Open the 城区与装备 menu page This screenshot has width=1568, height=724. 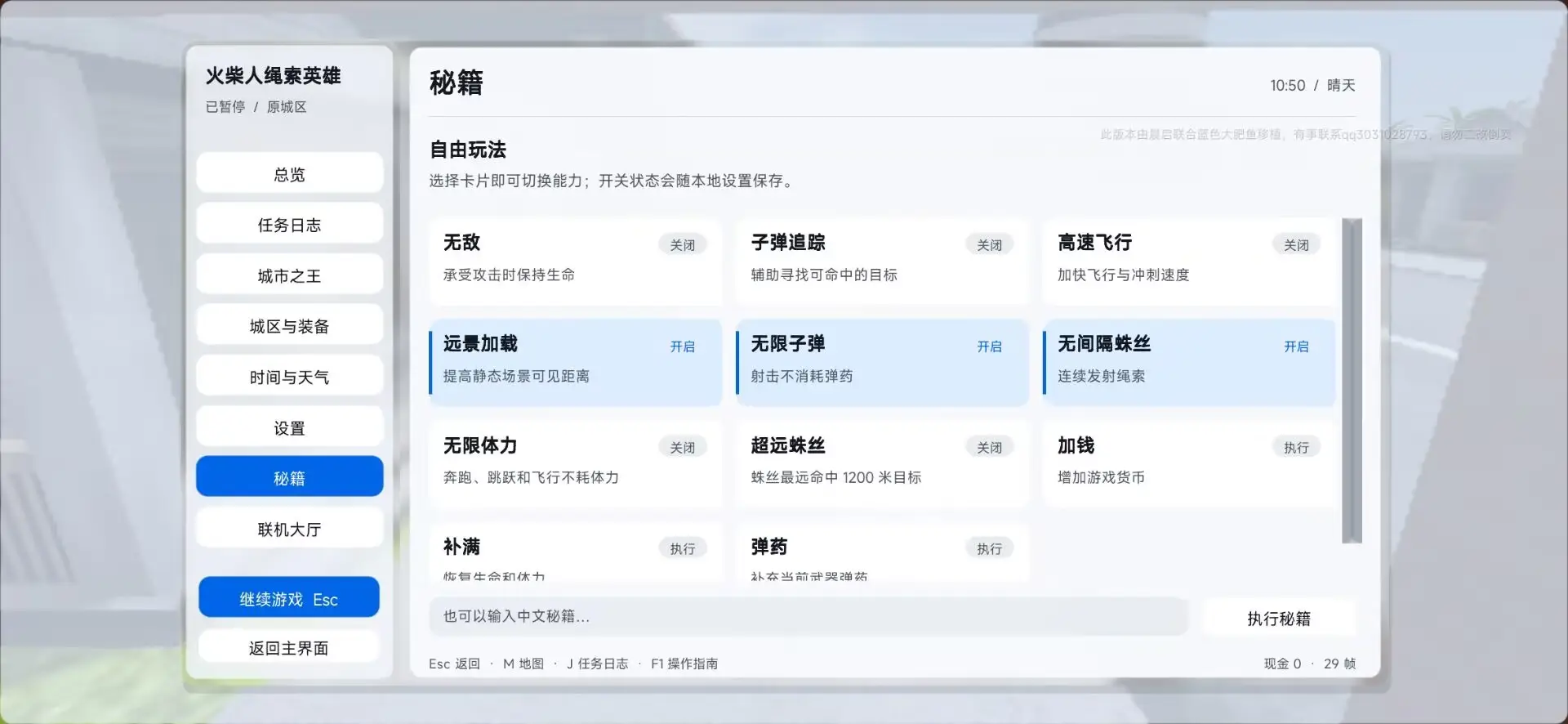(289, 326)
